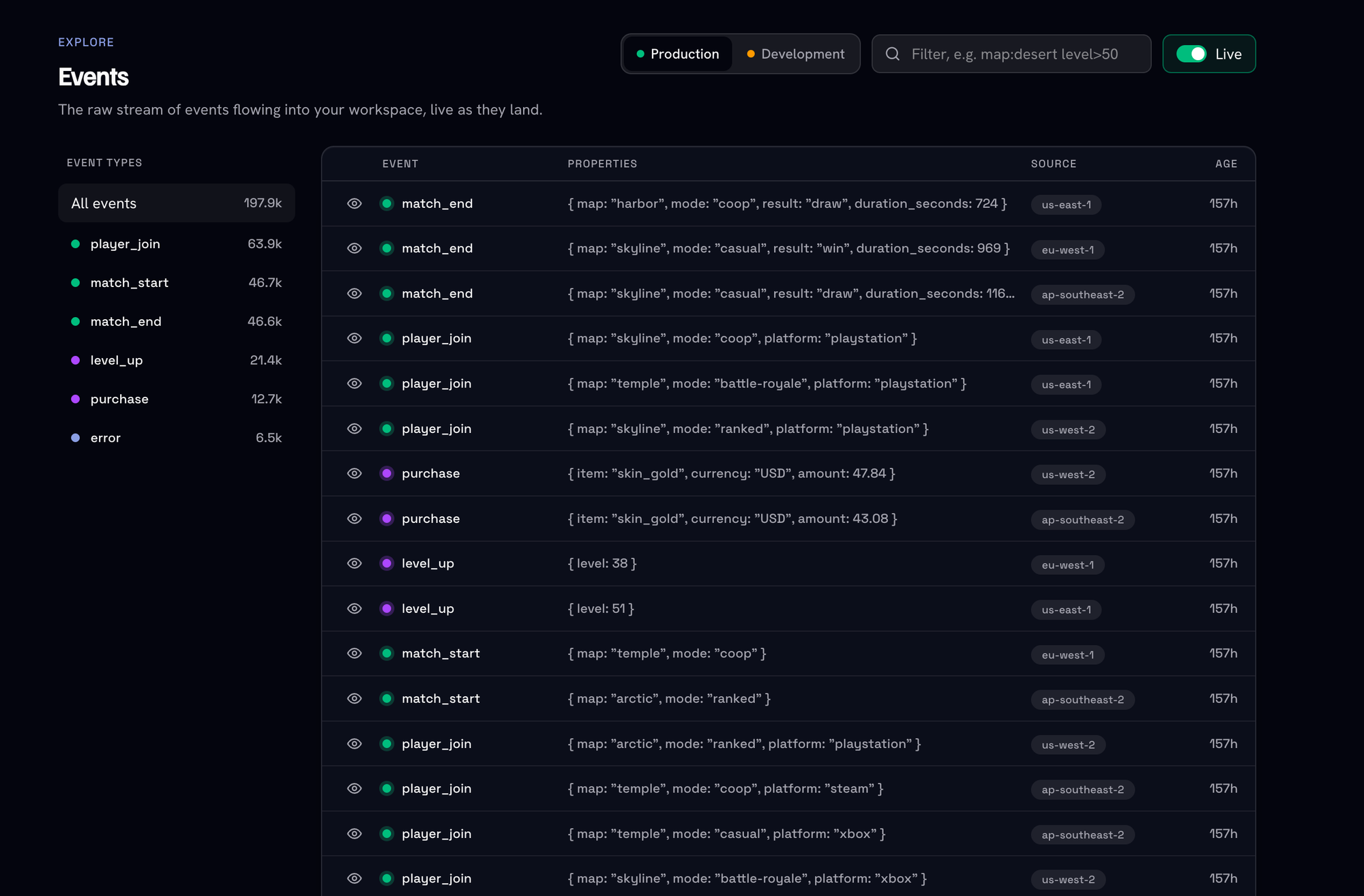Click eye icon on temple steam player_join row
Screen dimensions: 1364x896
tap(354, 788)
